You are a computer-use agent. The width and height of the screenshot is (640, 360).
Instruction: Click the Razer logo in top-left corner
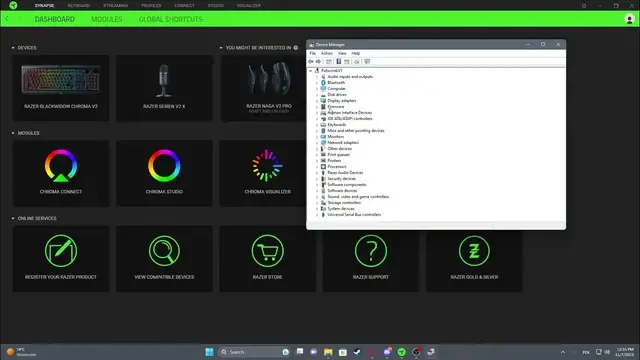click(x=13, y=5)
